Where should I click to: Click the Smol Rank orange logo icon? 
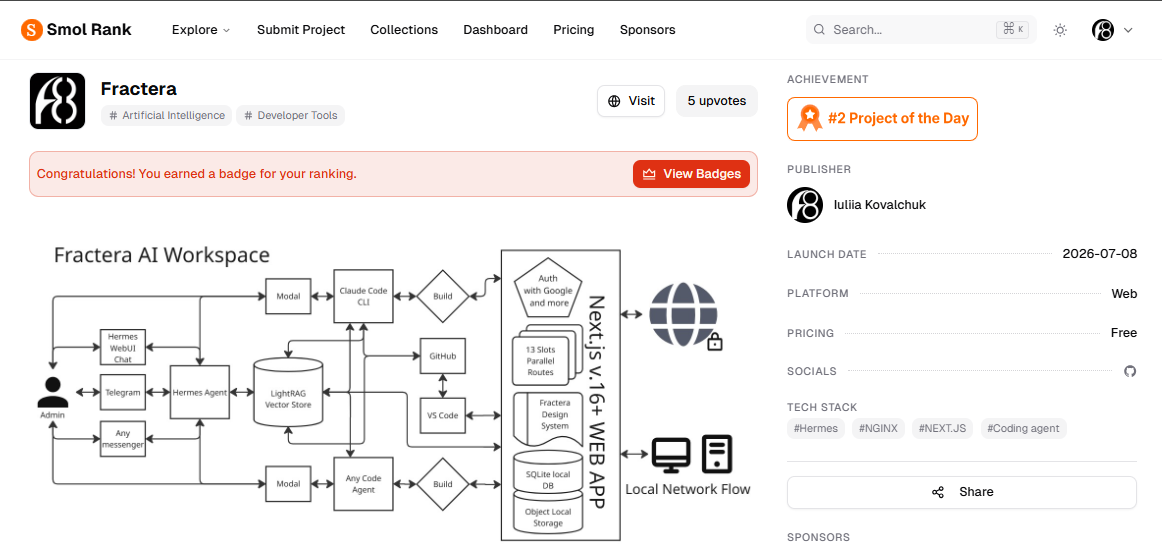pos(31,30)
